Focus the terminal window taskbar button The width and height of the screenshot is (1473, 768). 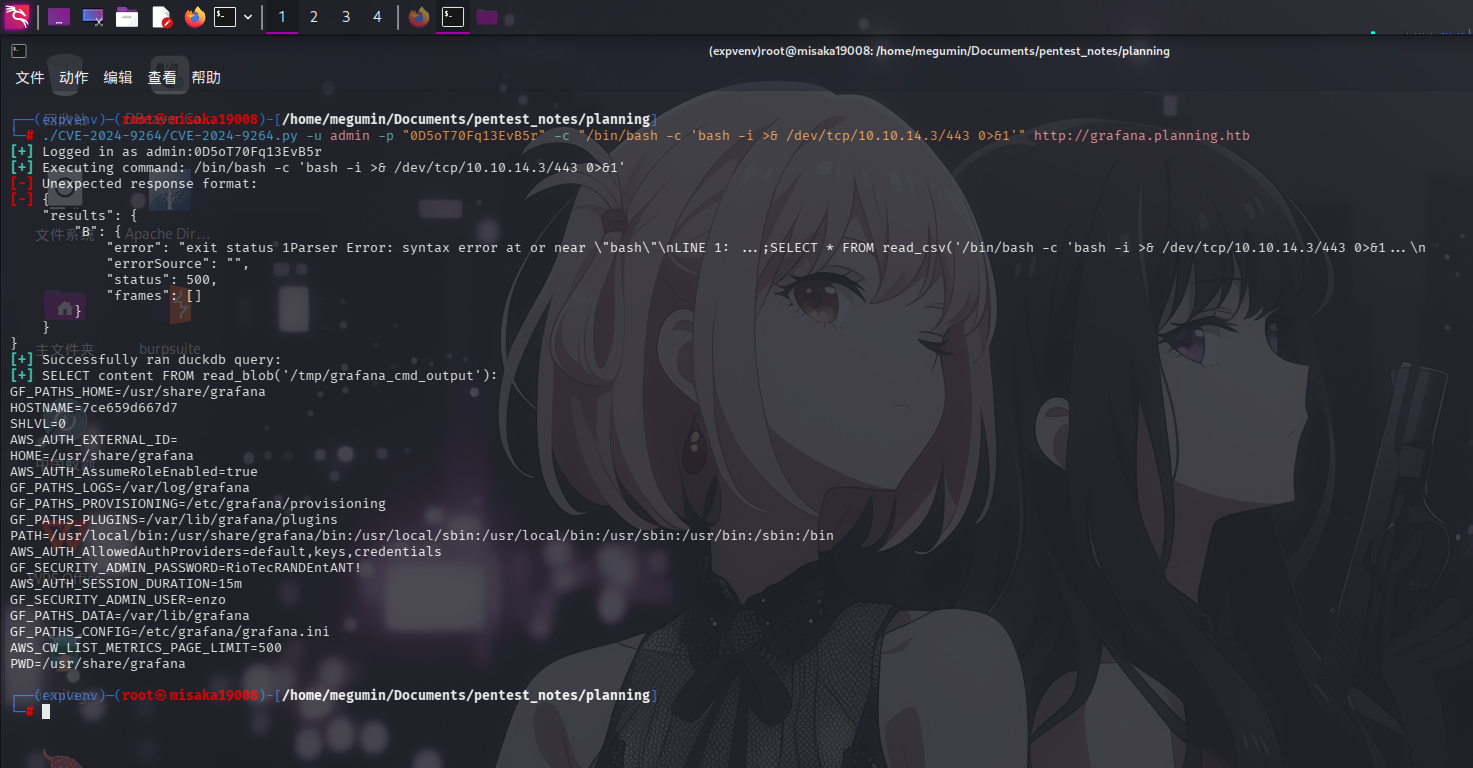(x=453, y=17)
